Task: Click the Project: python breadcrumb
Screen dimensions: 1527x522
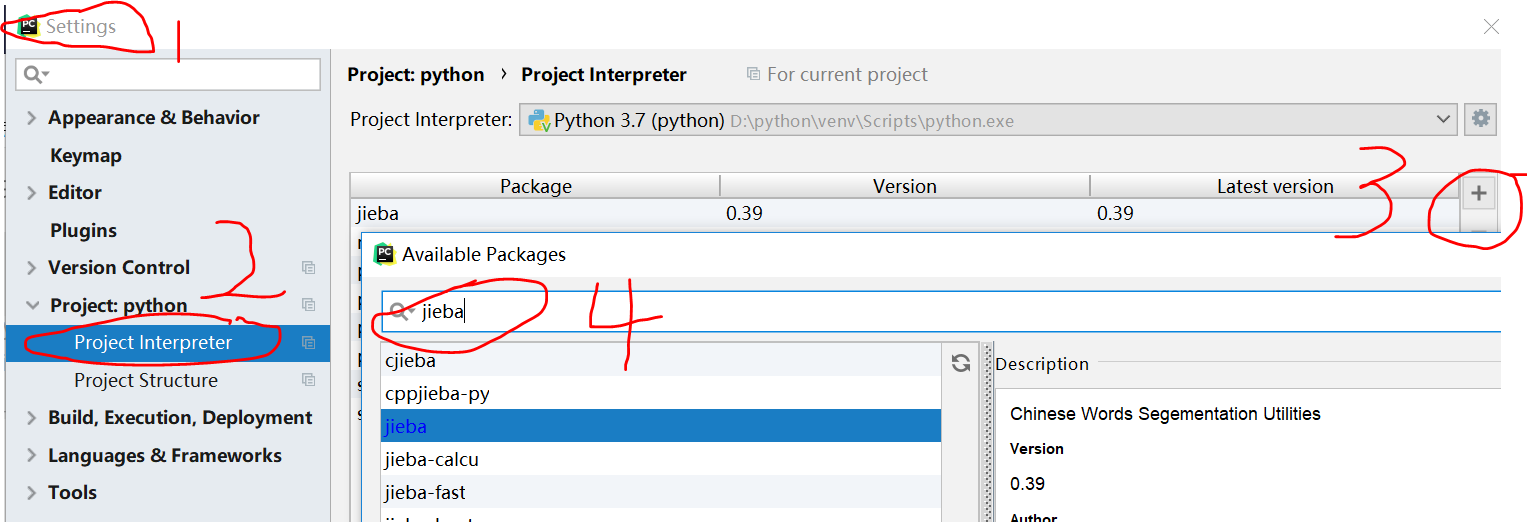Action: pyautogui.click(x=416, y=75)
